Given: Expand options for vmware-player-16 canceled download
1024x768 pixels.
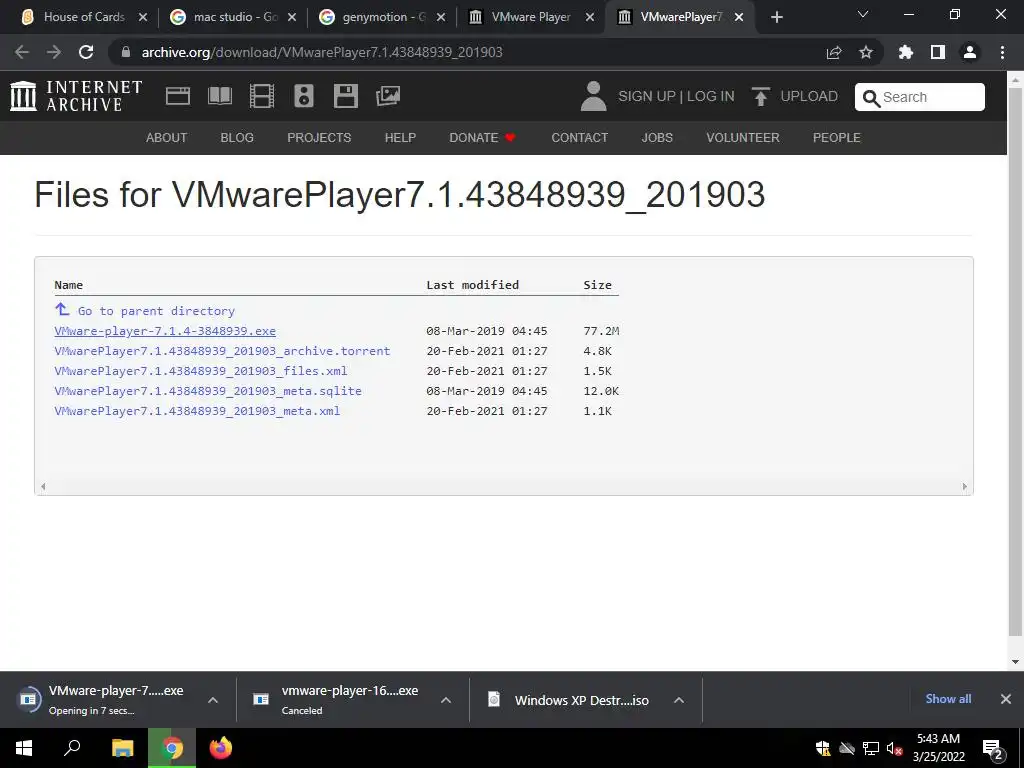Looking at the screenshot, I should point(446,700).
